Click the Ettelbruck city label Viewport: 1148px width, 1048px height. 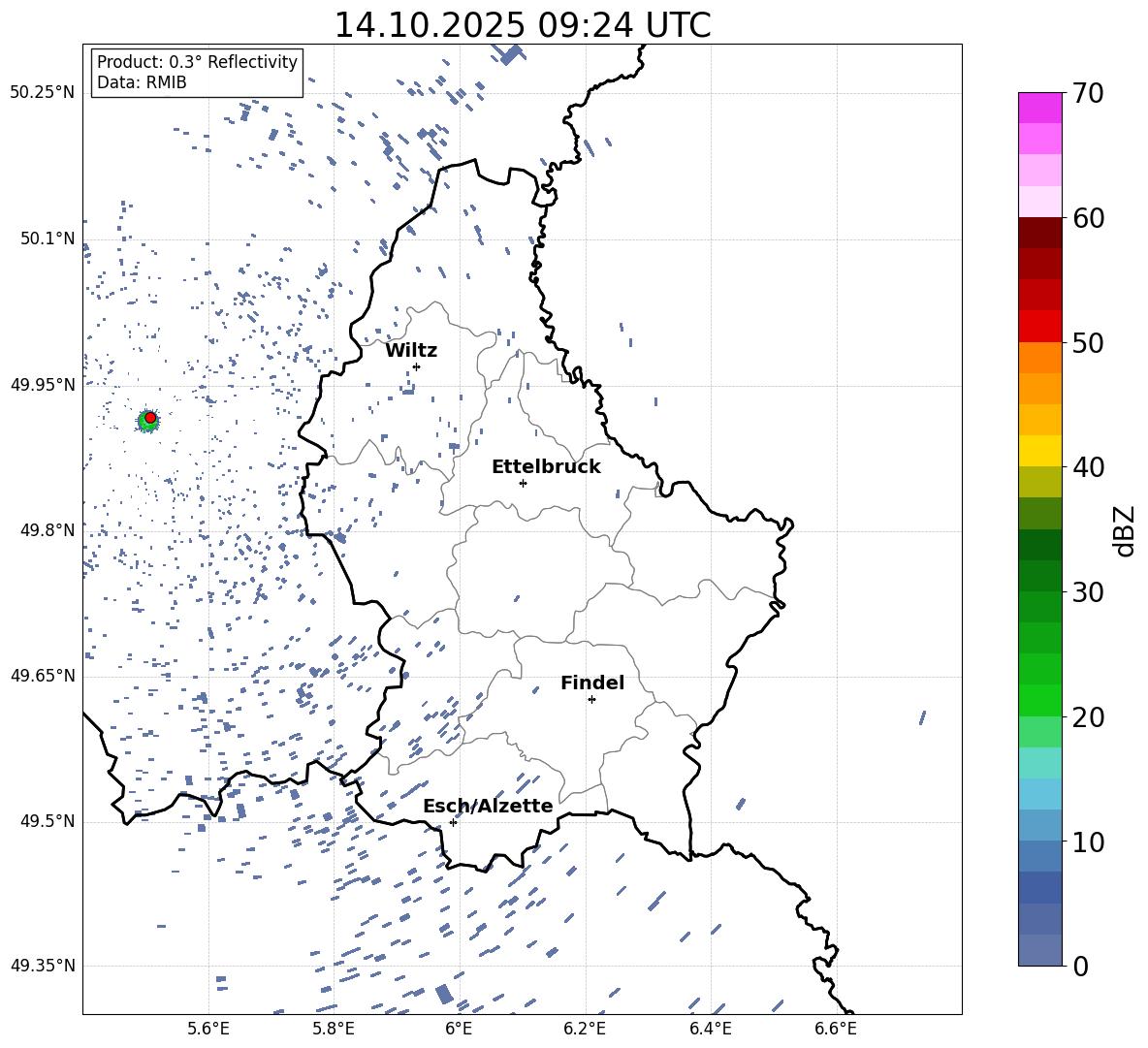coord(546,467)
